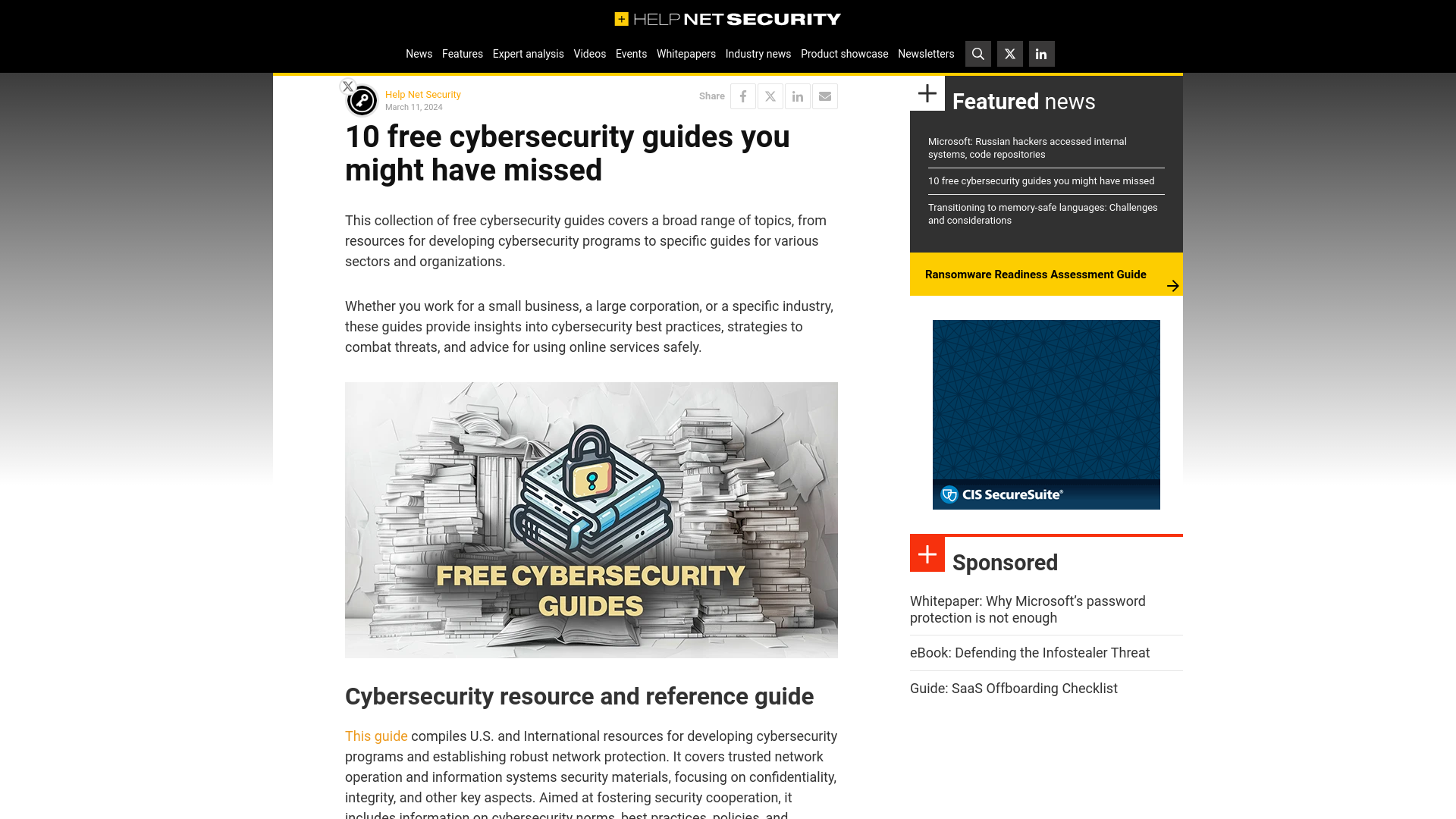Screen dimensions: 1456x819
Task: Click the Whitepapers navigation menu item
Action: tap(686, 53)
